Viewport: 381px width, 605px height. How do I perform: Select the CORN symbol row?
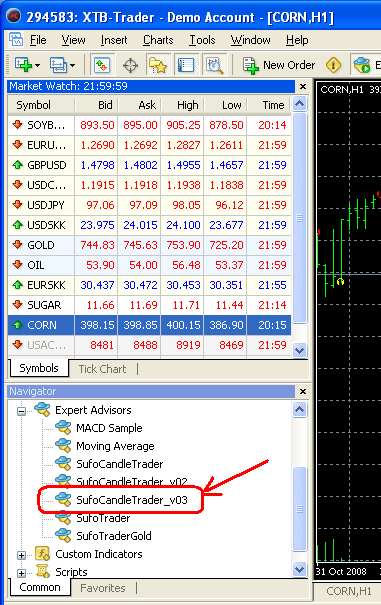(149, 325)
